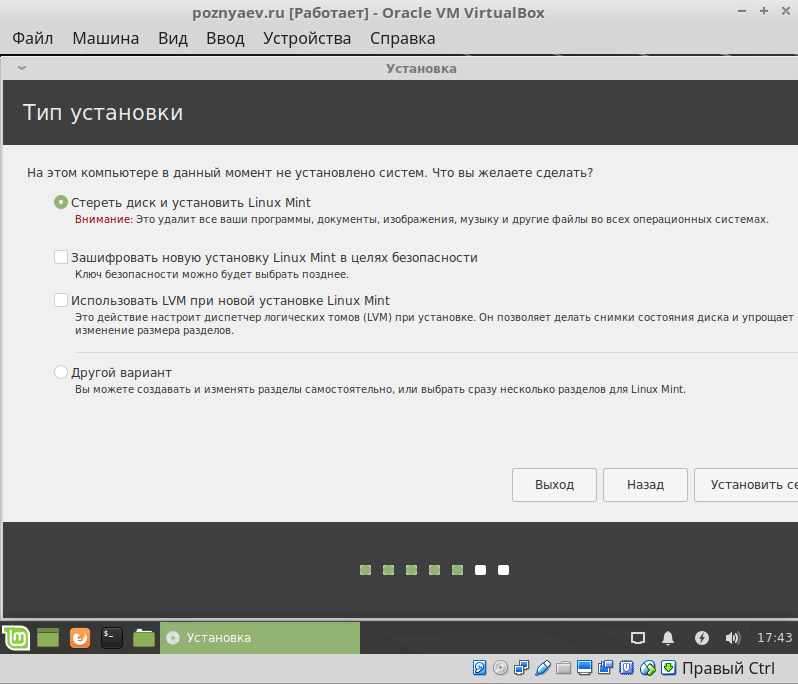Click the VirtualBox mouse integration status icon

tap(647, 668)
